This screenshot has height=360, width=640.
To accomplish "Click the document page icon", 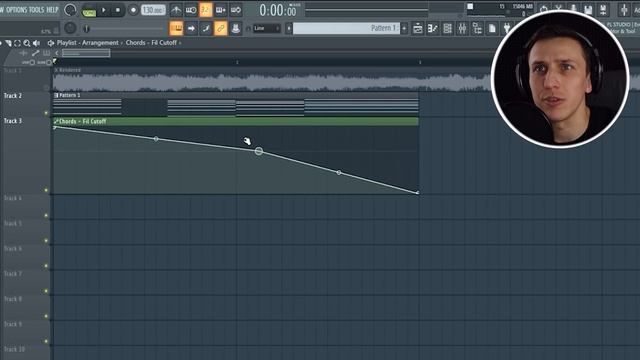I will 492,29.
